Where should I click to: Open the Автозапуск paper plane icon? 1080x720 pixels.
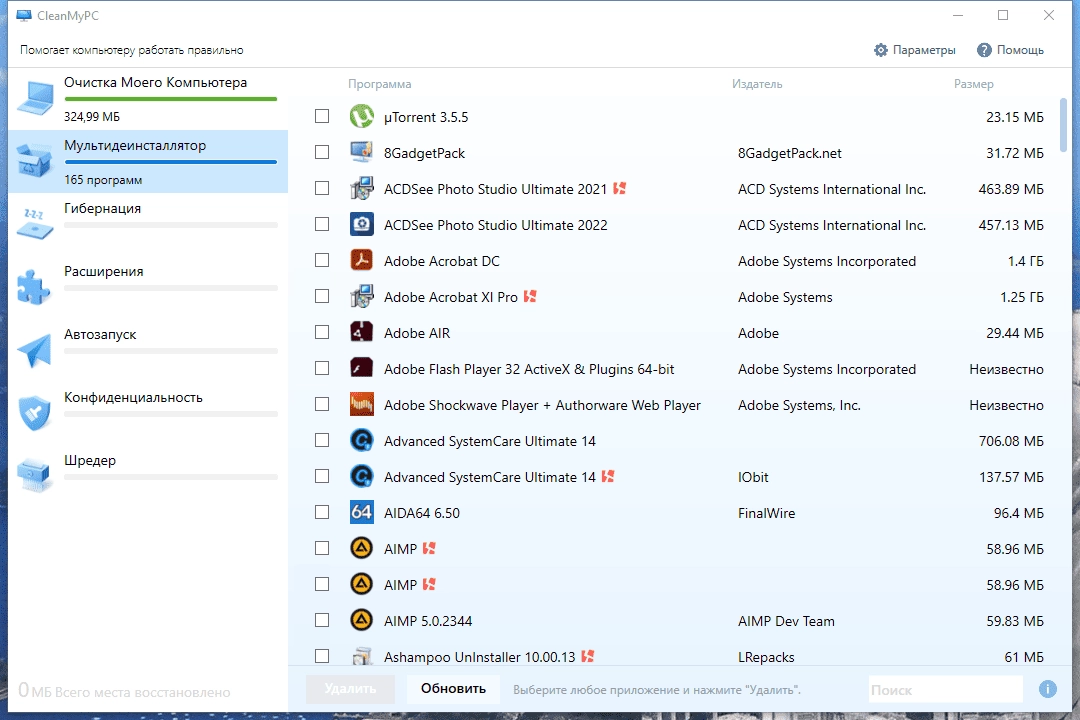[34, 350]
